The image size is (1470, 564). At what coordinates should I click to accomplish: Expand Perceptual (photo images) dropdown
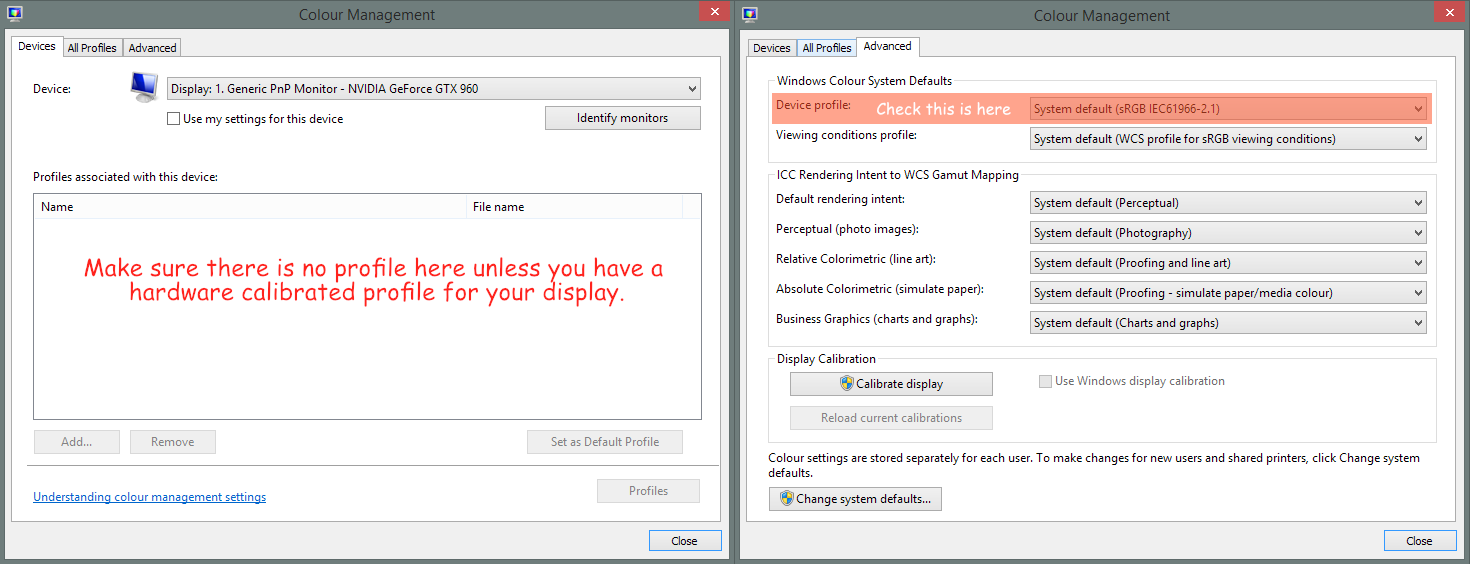click(1228, 233)
